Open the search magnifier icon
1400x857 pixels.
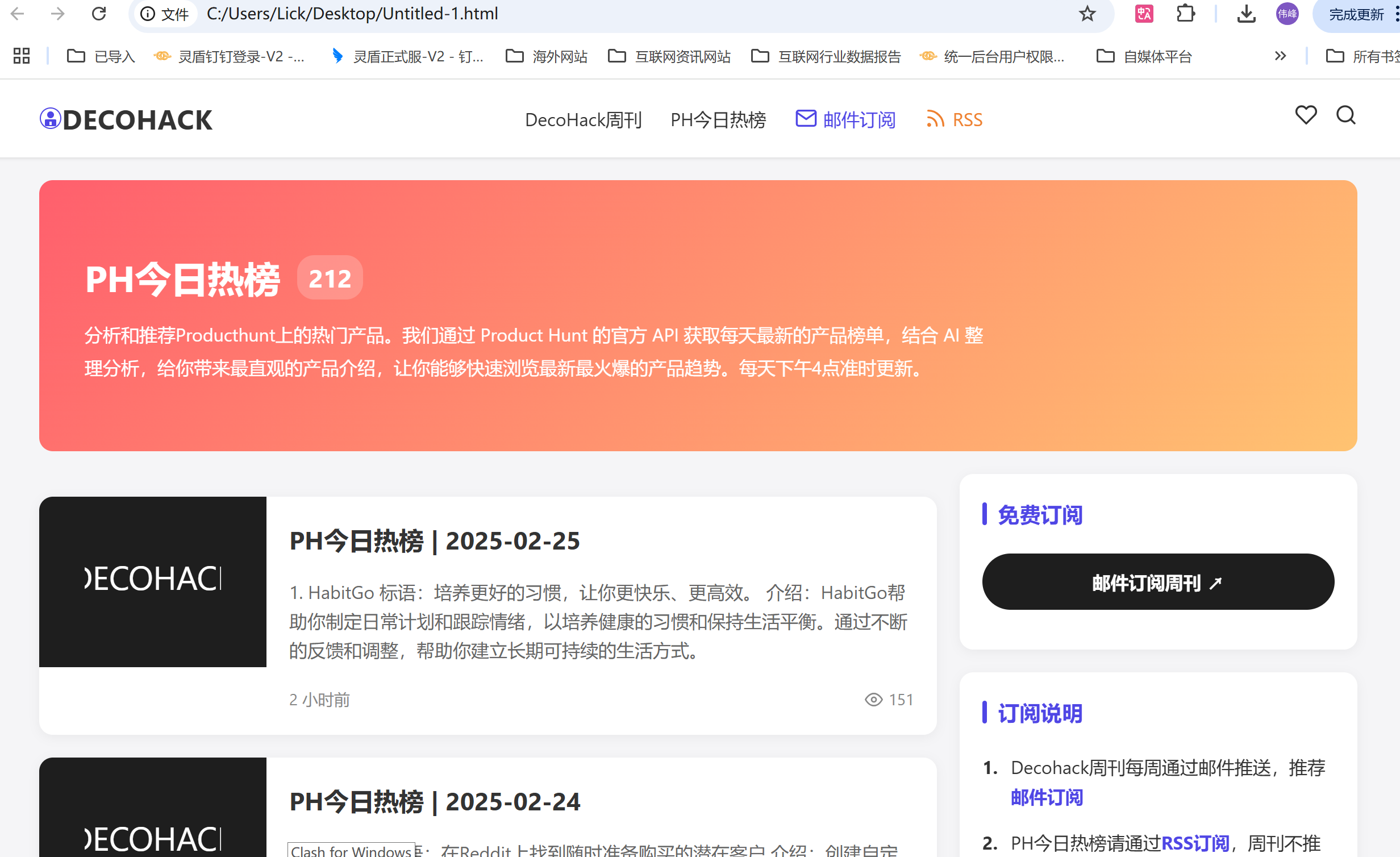tap(1345, 115)
